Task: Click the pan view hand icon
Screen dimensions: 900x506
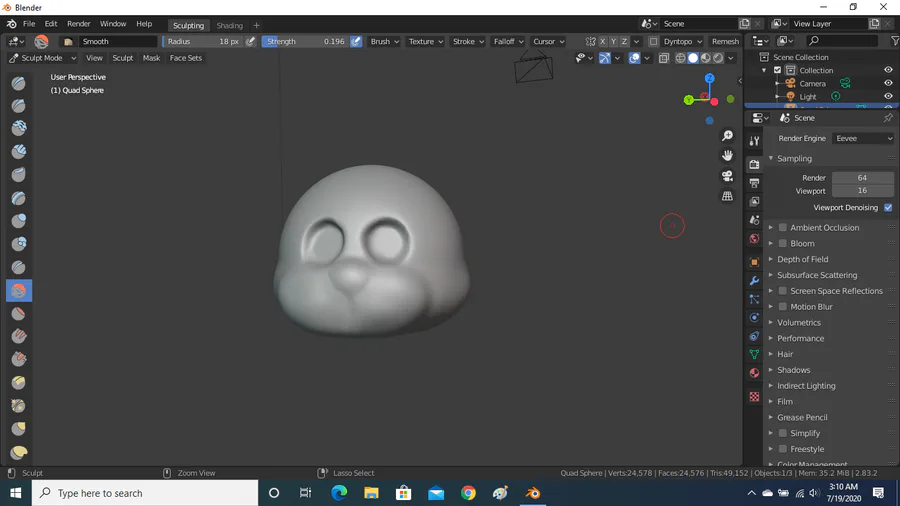Action: (x=727, y=155)
